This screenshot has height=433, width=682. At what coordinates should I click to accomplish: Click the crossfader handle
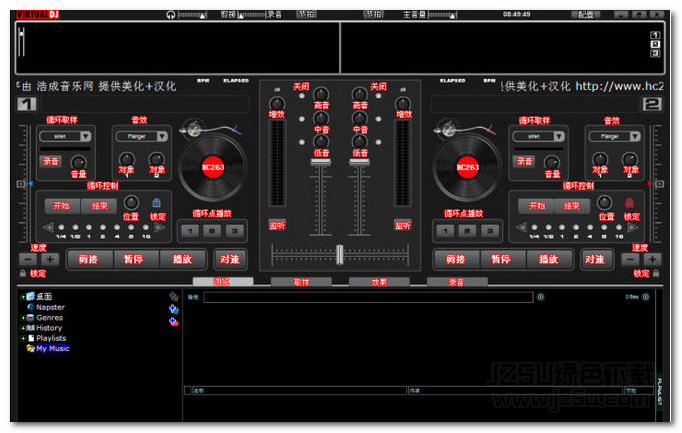point(340,255)
